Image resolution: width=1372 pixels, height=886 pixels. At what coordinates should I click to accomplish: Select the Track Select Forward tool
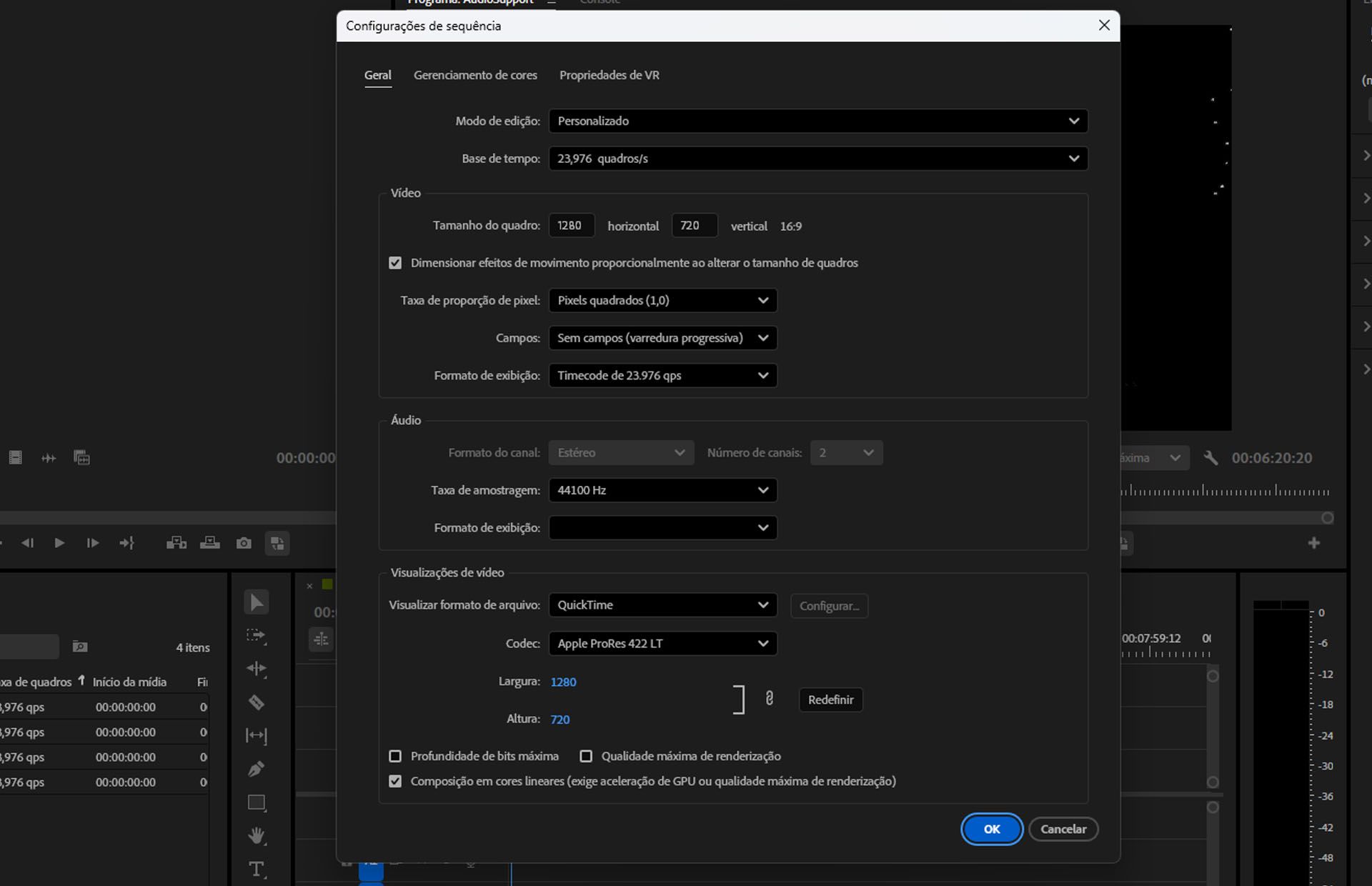click(x=256, y=636)
